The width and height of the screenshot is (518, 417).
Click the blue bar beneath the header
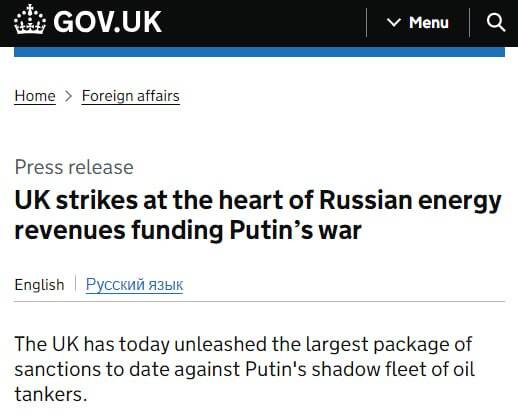point(259,52)
